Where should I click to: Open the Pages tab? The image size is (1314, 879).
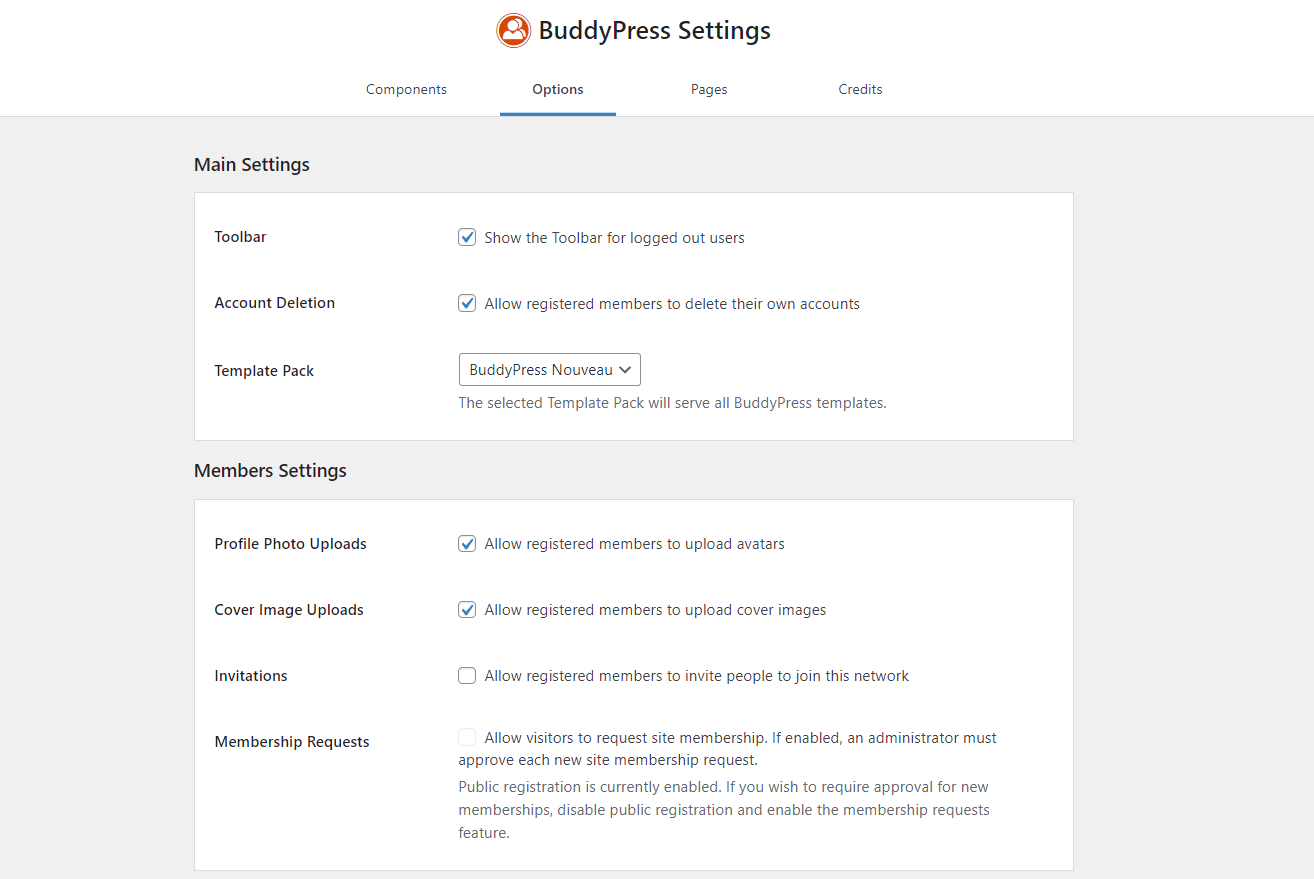coord(708,89)
